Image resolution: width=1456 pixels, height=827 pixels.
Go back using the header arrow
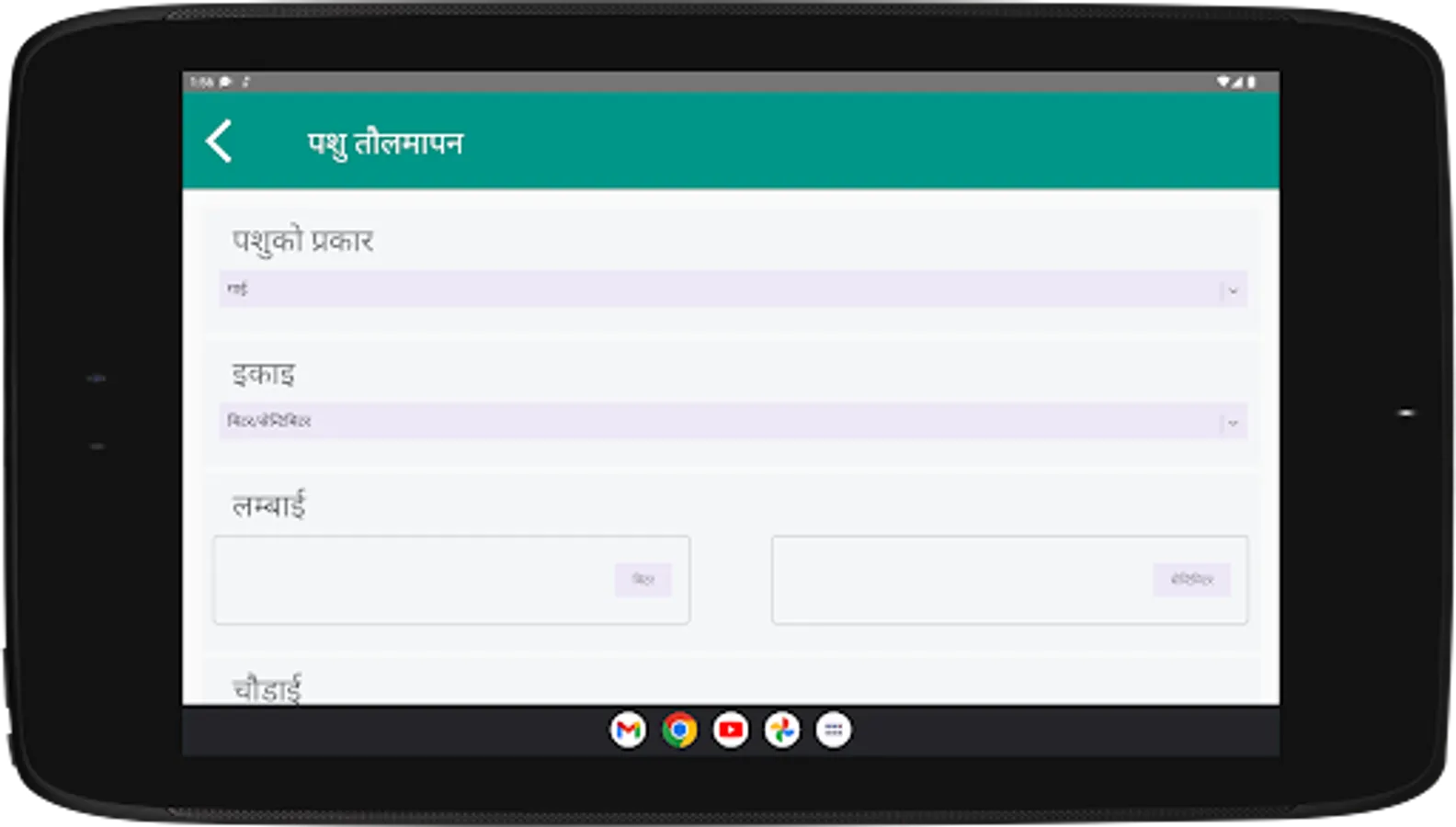pos(219,142)
